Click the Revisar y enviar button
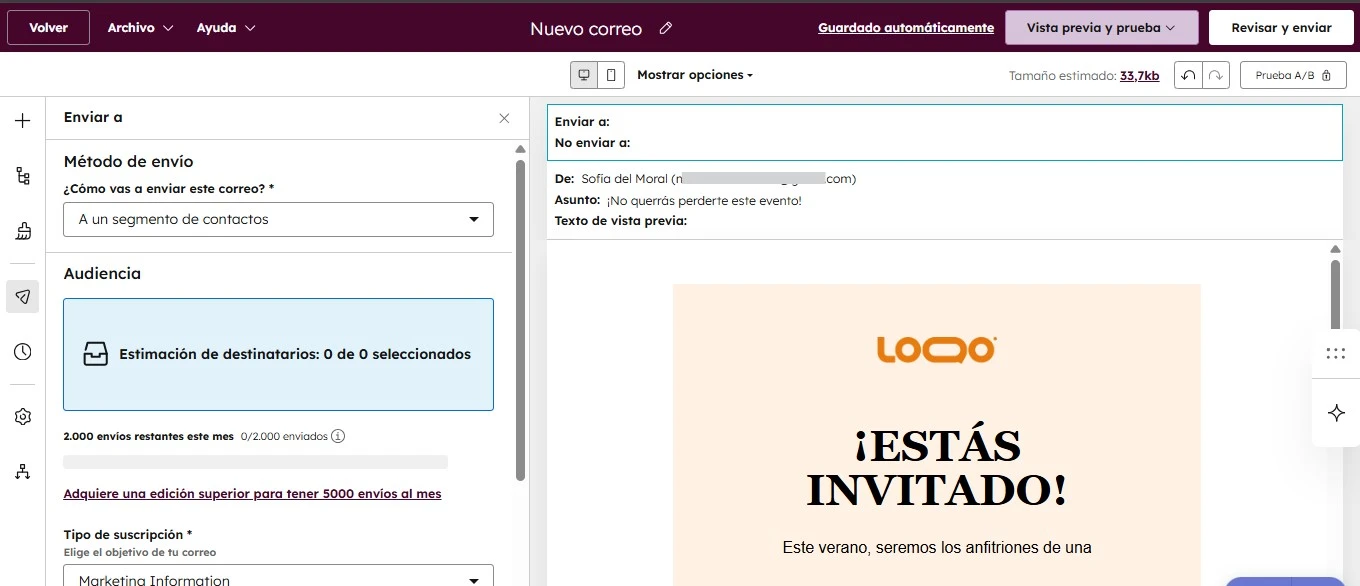Viewport: 1360px width, 586px height. click(x=1281, y=27)
